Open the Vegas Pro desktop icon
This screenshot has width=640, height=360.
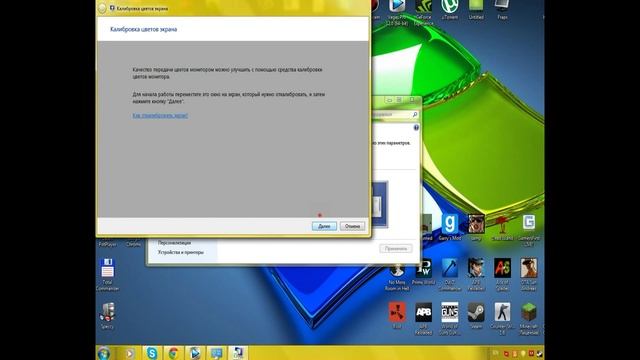coord(397,12)
